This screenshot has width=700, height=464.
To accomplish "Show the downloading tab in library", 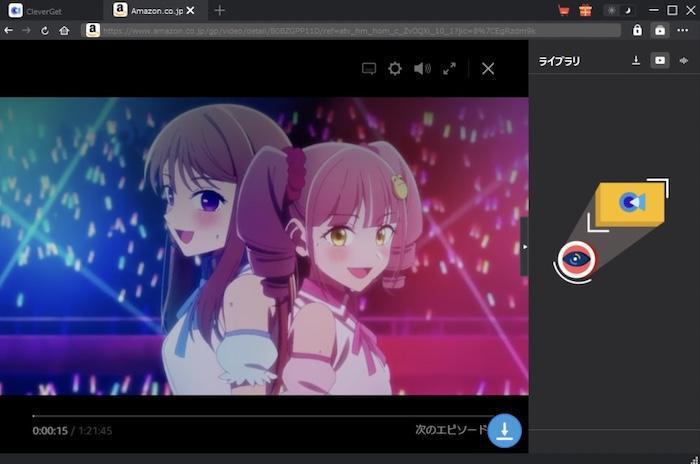I will tap(636, 60).
